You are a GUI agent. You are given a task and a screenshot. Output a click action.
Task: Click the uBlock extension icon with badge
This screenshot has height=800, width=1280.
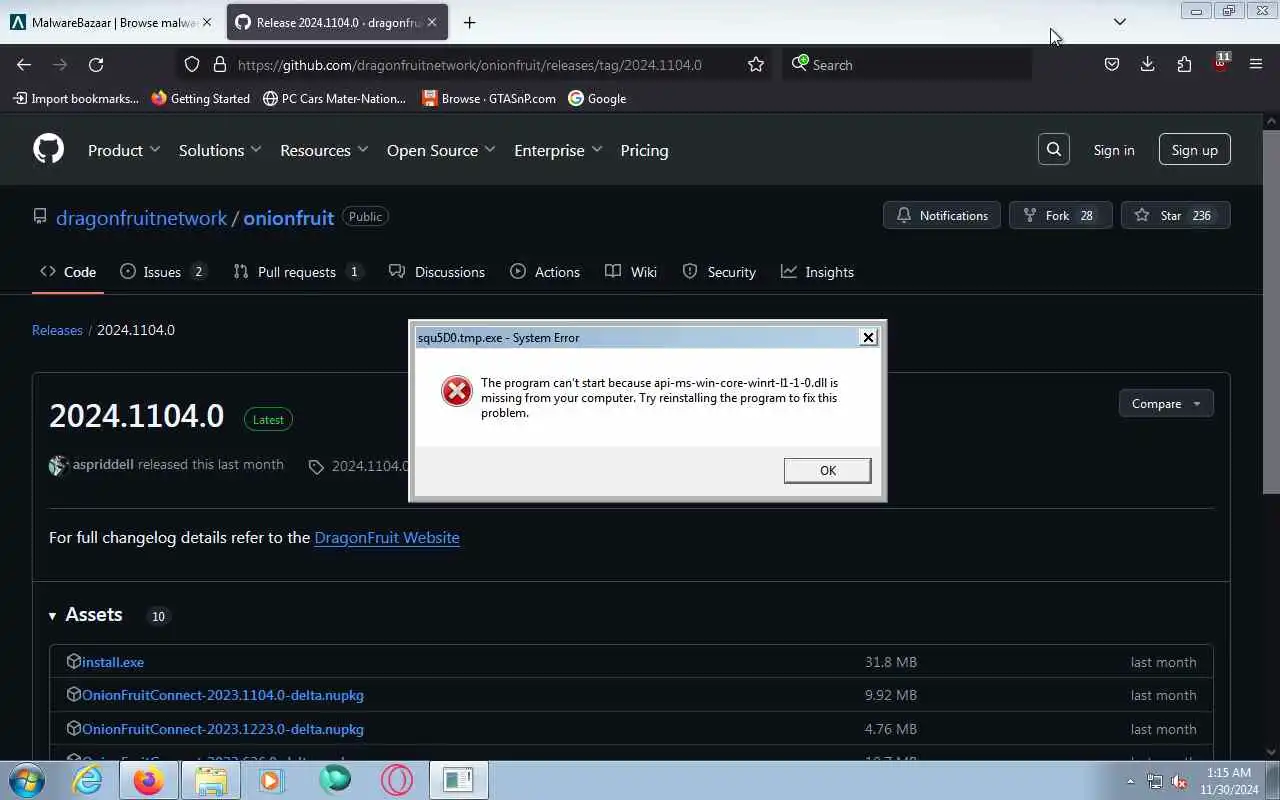click(x=1220, y=63)
